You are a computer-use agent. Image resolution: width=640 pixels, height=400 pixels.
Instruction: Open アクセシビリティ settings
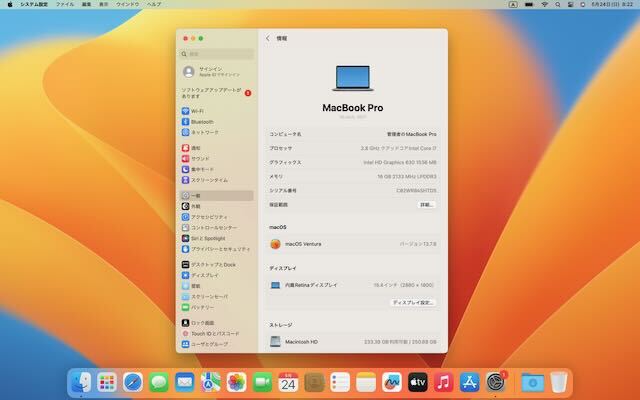click(217, 217)
